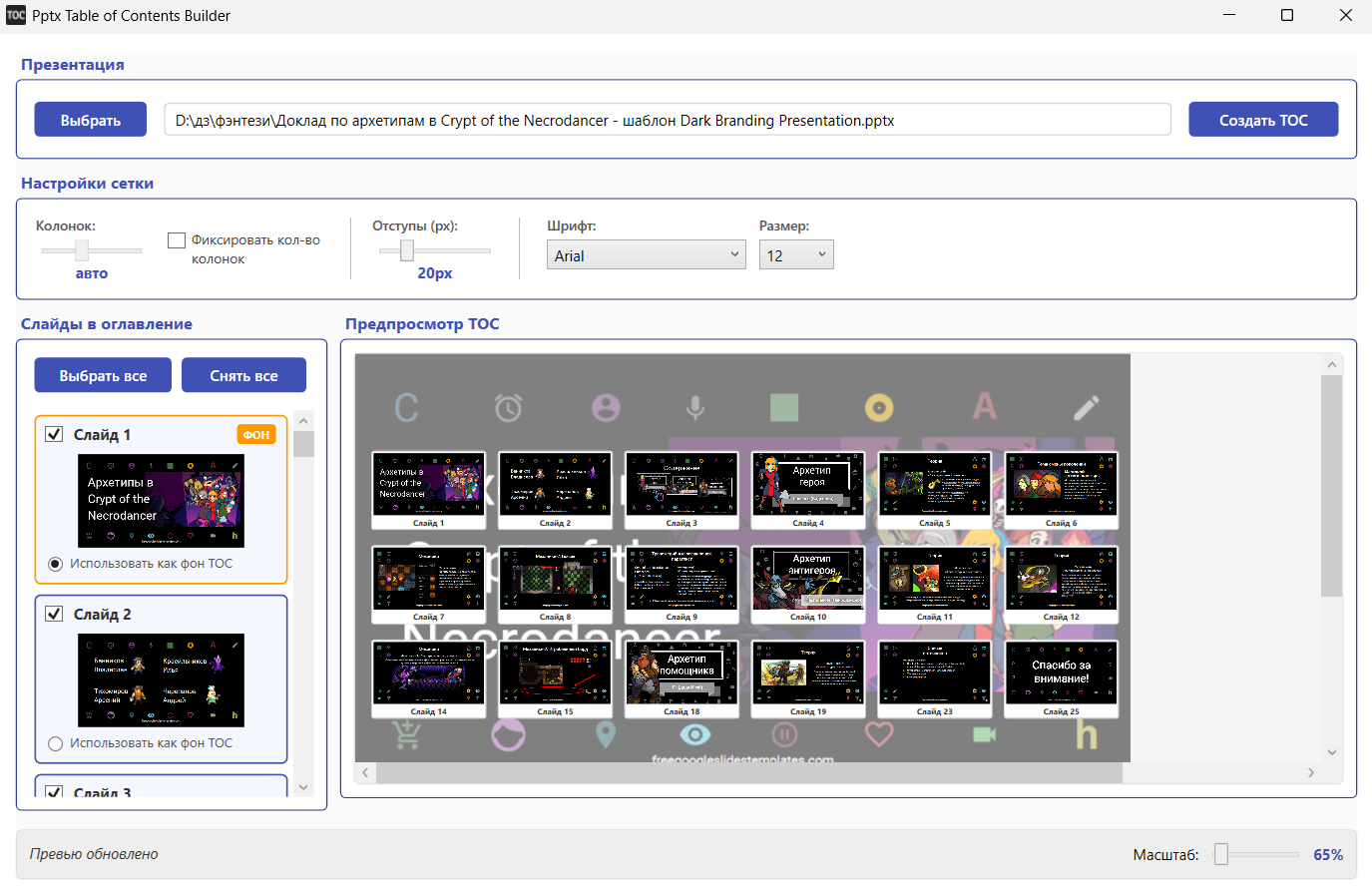Click the Слайд 6 tile in TOC preview
This screenshot has height=893, width=1372.
pos(1062,490)
